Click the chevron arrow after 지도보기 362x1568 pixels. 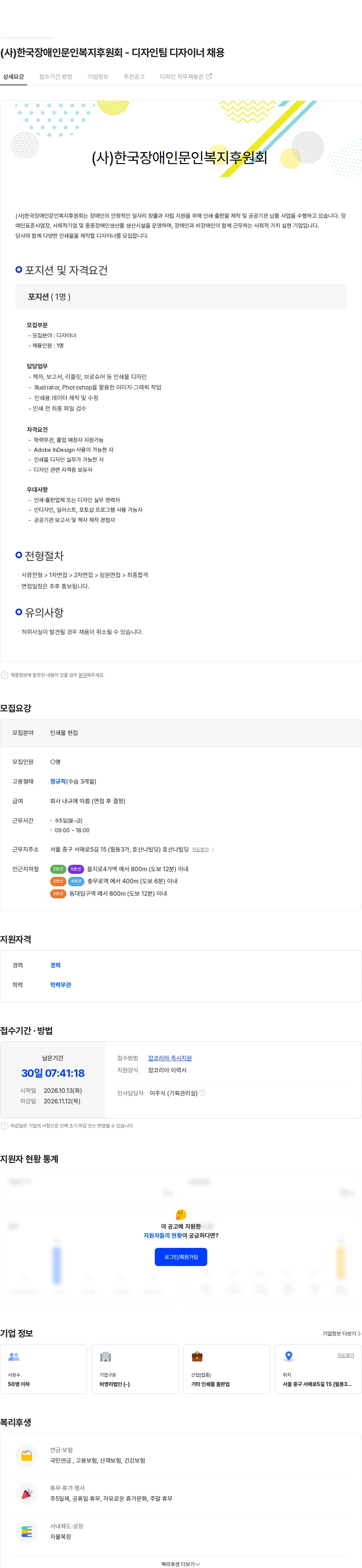pos(213,849)
